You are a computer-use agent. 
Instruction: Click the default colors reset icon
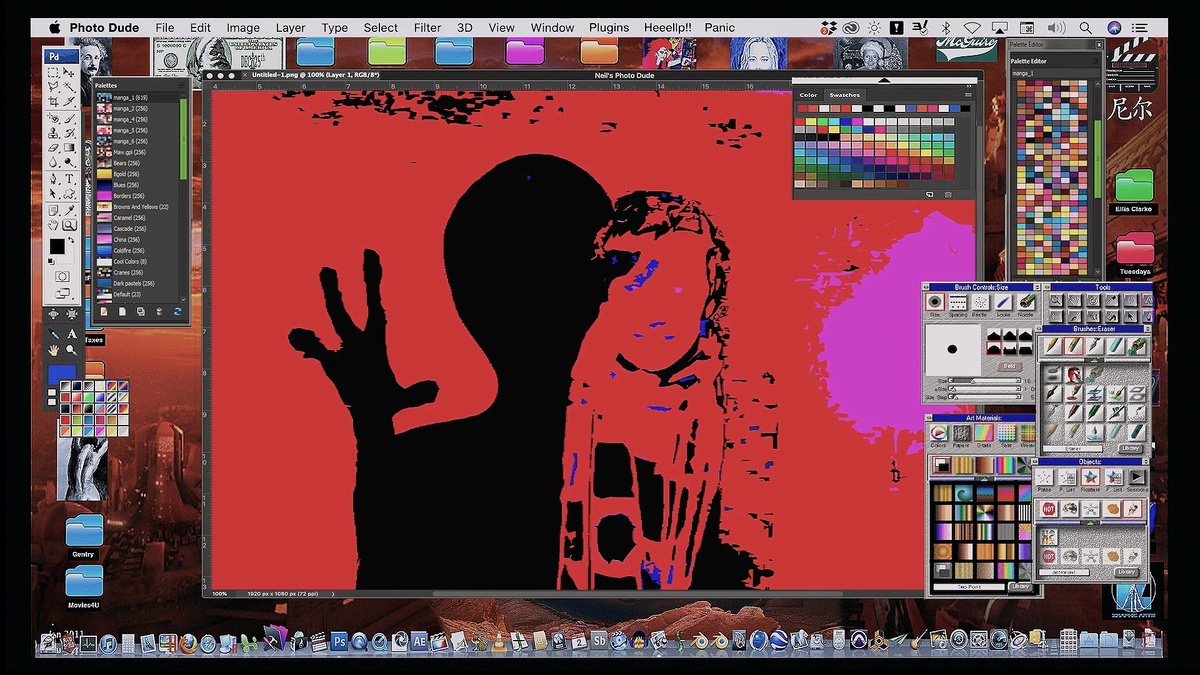(50, 261)
